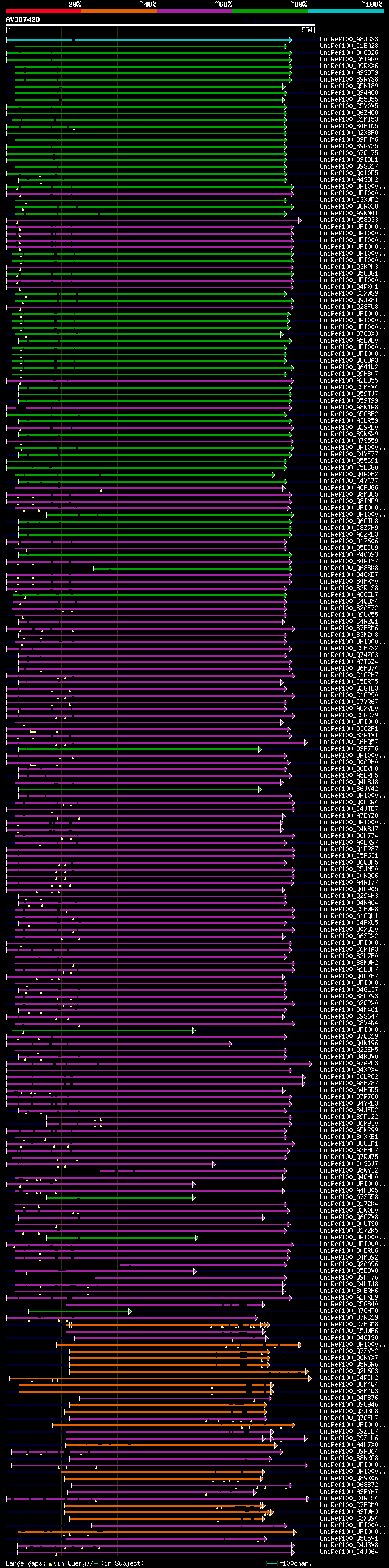Open hit UniRef100_A9RXX6
Screen dimensions: 389x1568
pyautogui.click(x=349, y=66)
